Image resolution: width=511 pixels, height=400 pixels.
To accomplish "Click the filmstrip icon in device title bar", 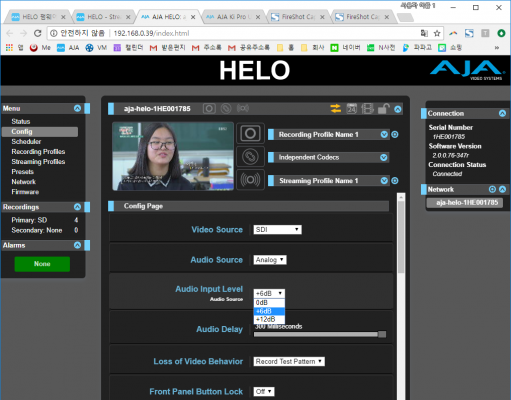I will tap(367, 109).
